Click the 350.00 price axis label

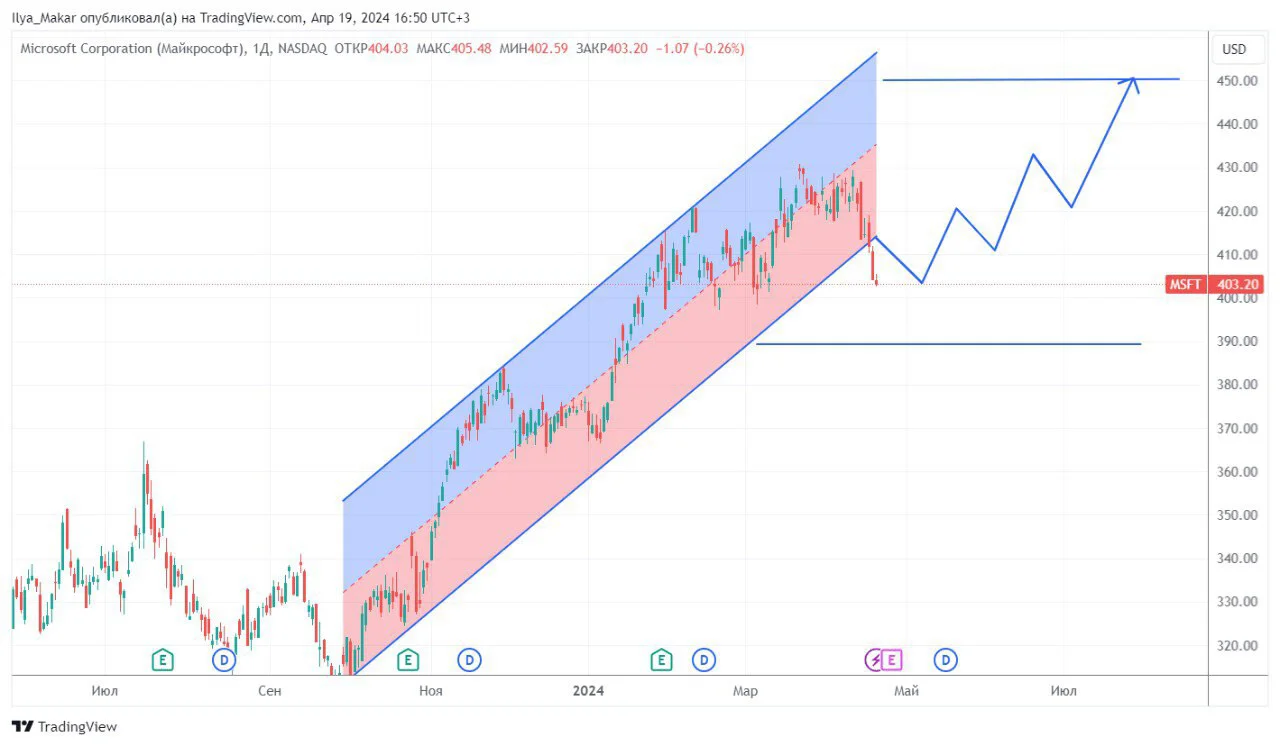pos(1236,515)
